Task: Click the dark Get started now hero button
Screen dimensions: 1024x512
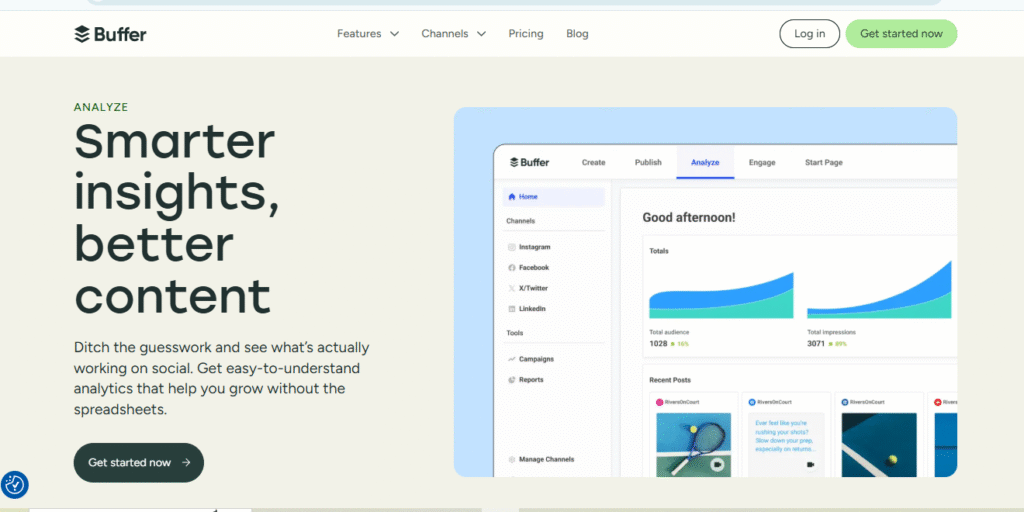Action: tap(138, 462)
